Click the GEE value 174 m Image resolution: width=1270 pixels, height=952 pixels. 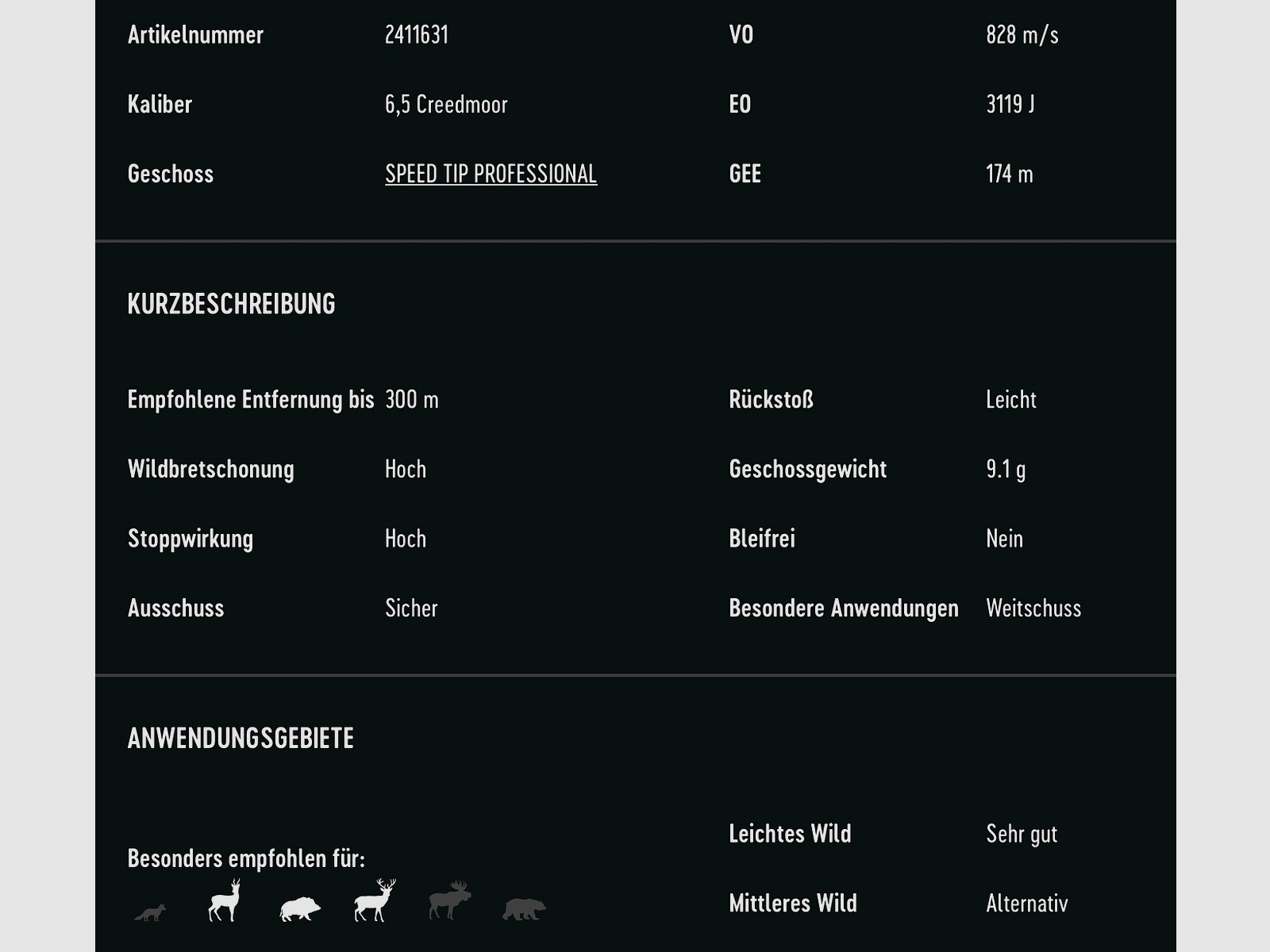click(1009, 174)
